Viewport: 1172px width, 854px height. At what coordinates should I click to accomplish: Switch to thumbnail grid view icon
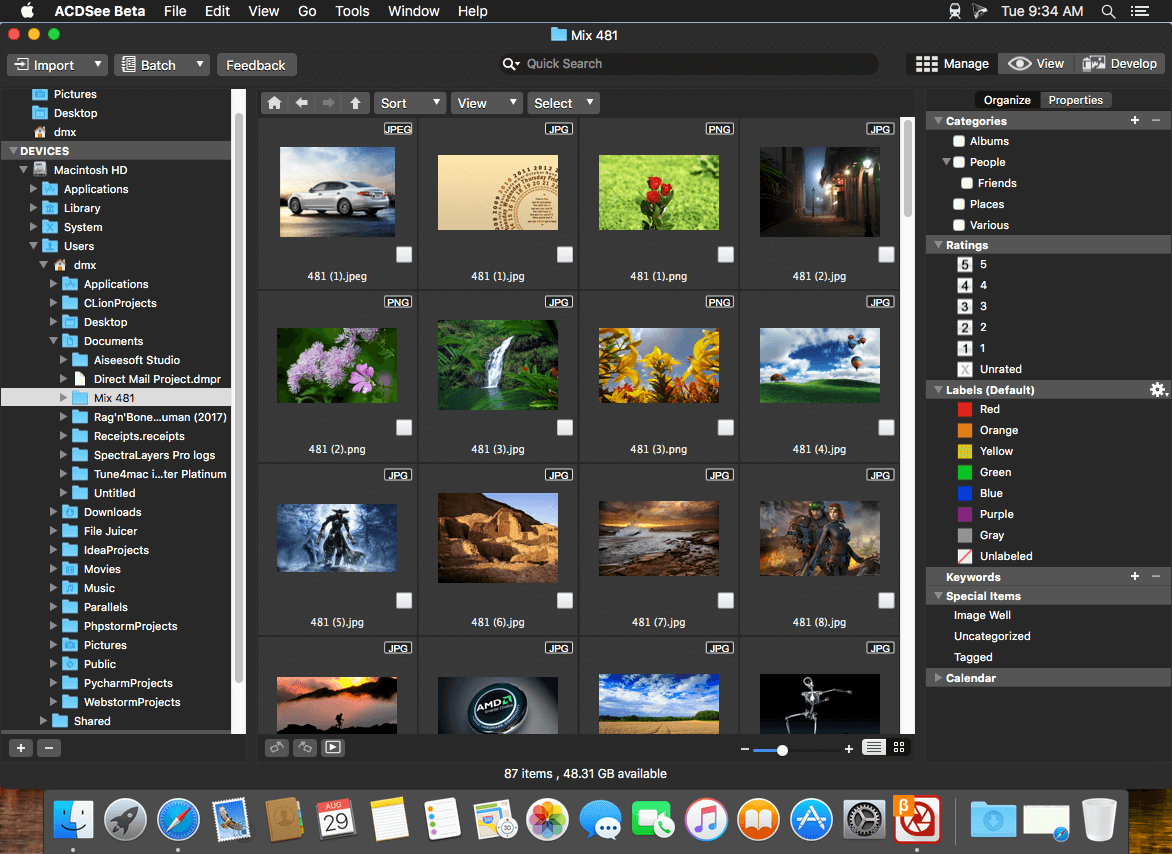[899, 747]
